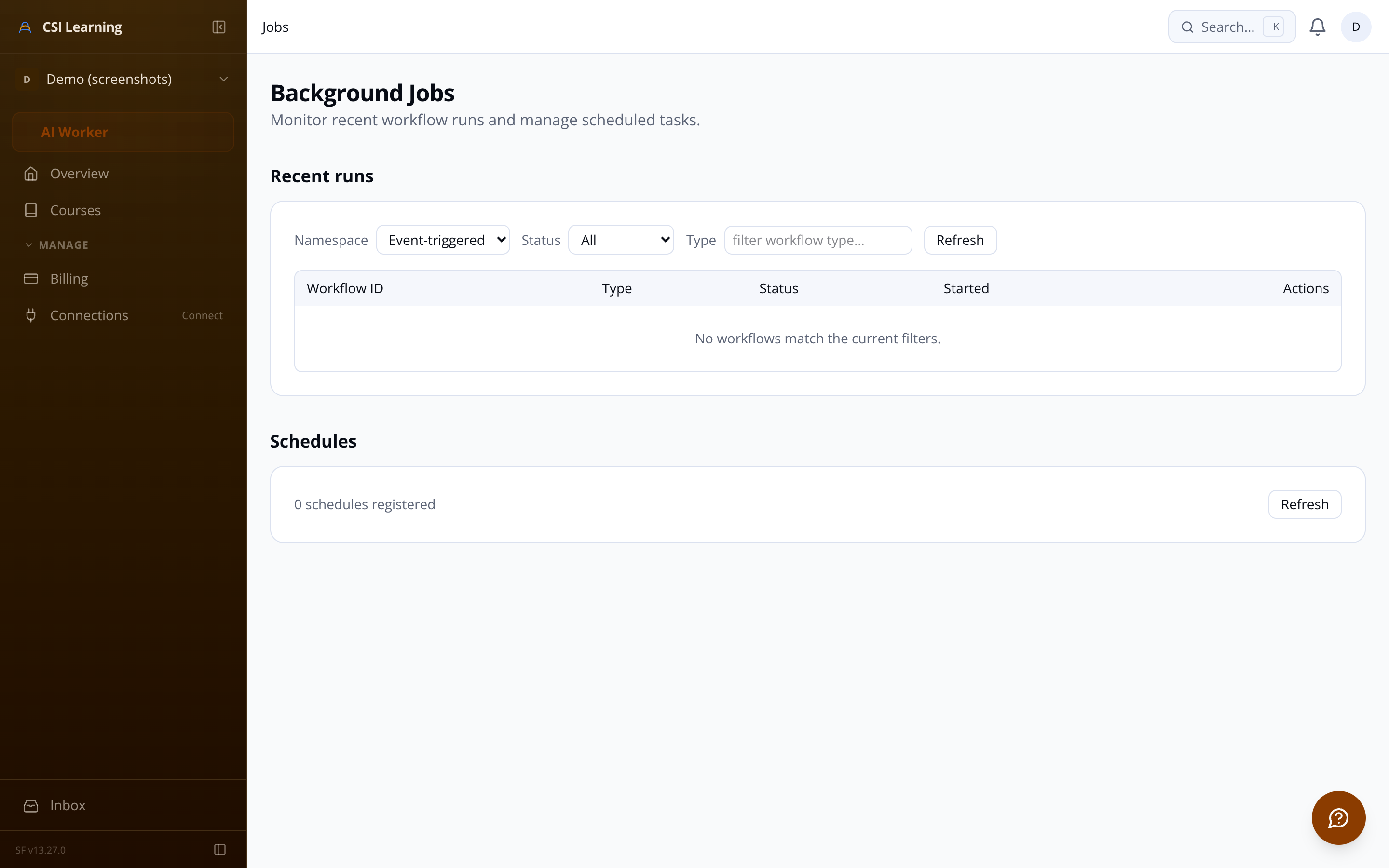Click the CSI Learning logo icon
The image size is (1389, 868).
(x=25, y=27)
